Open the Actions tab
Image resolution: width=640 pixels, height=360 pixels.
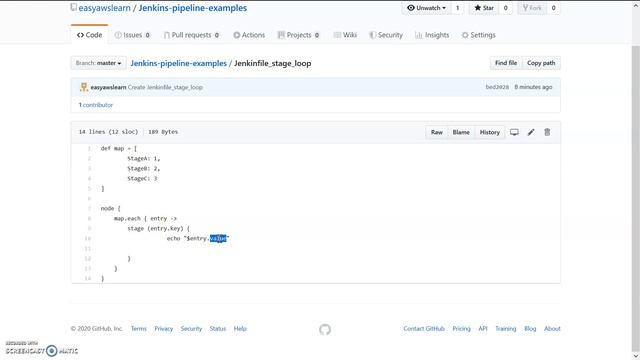pos(249,35)
